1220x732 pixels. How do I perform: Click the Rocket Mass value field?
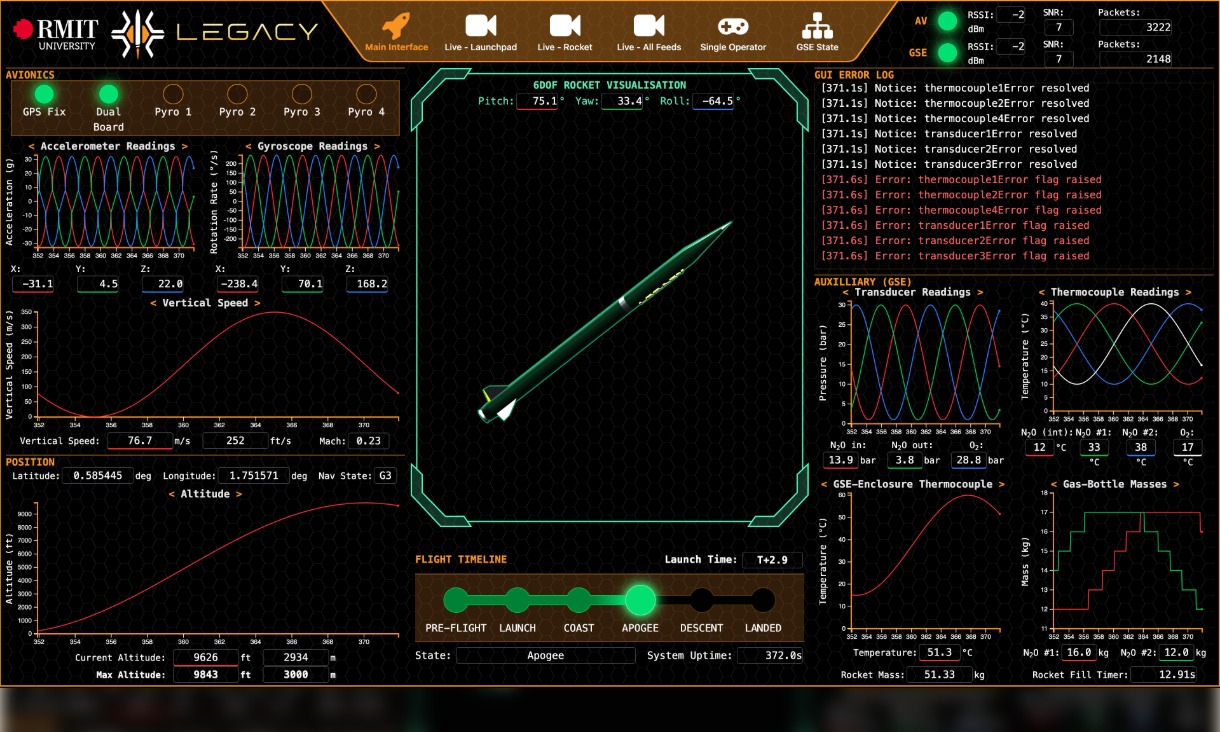[939, 675]
